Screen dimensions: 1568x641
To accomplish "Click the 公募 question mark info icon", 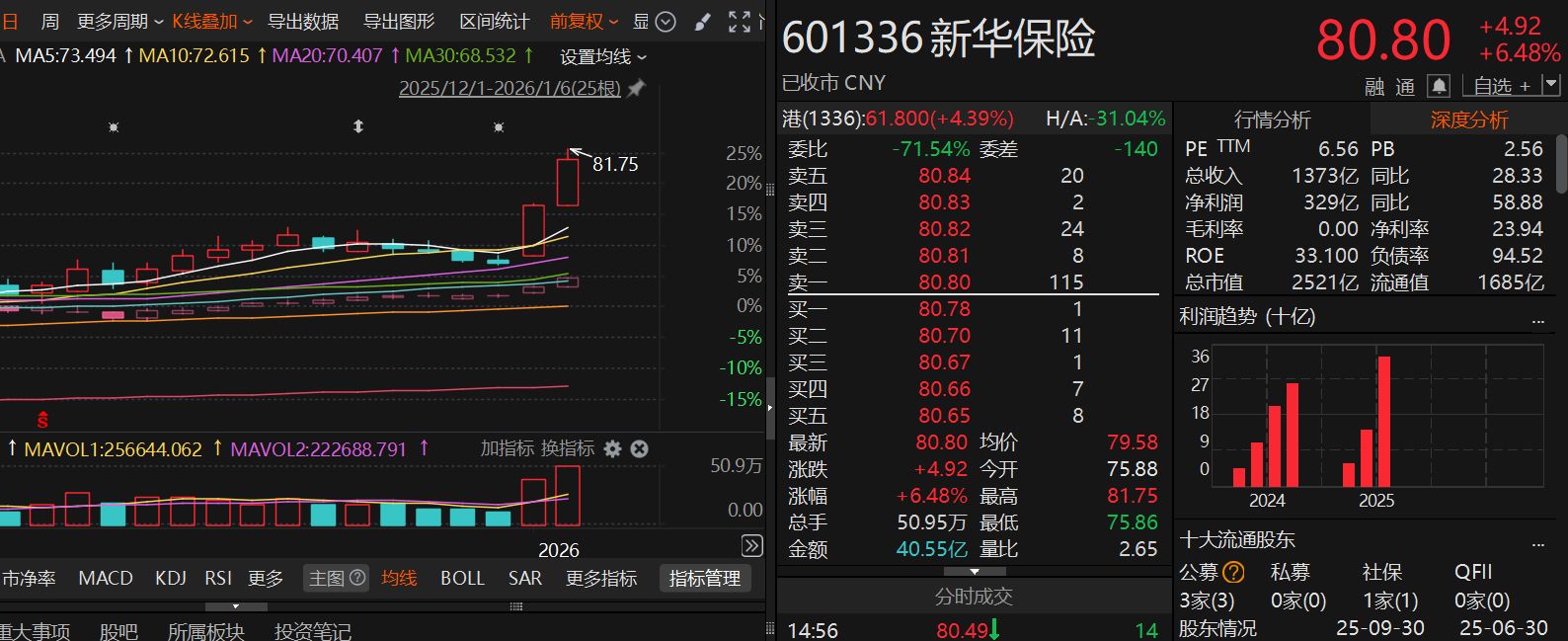I will tap(1233, 572).
